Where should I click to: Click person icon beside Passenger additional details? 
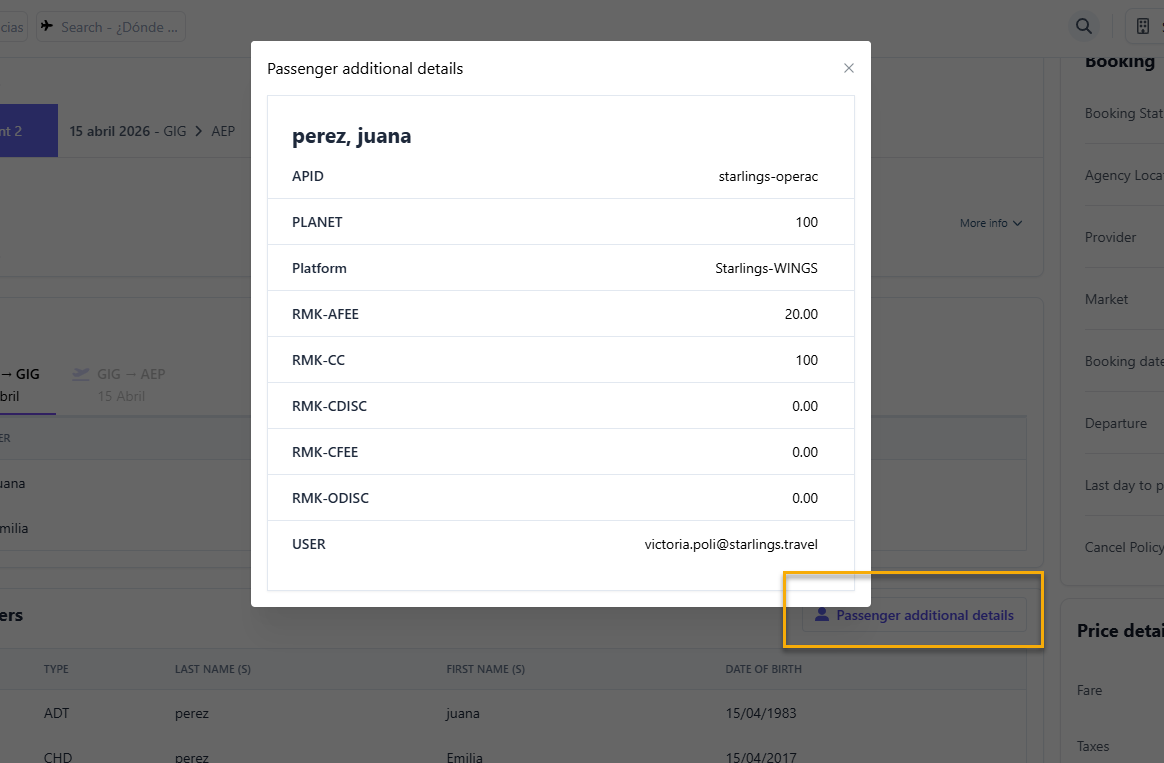(822, 615)
